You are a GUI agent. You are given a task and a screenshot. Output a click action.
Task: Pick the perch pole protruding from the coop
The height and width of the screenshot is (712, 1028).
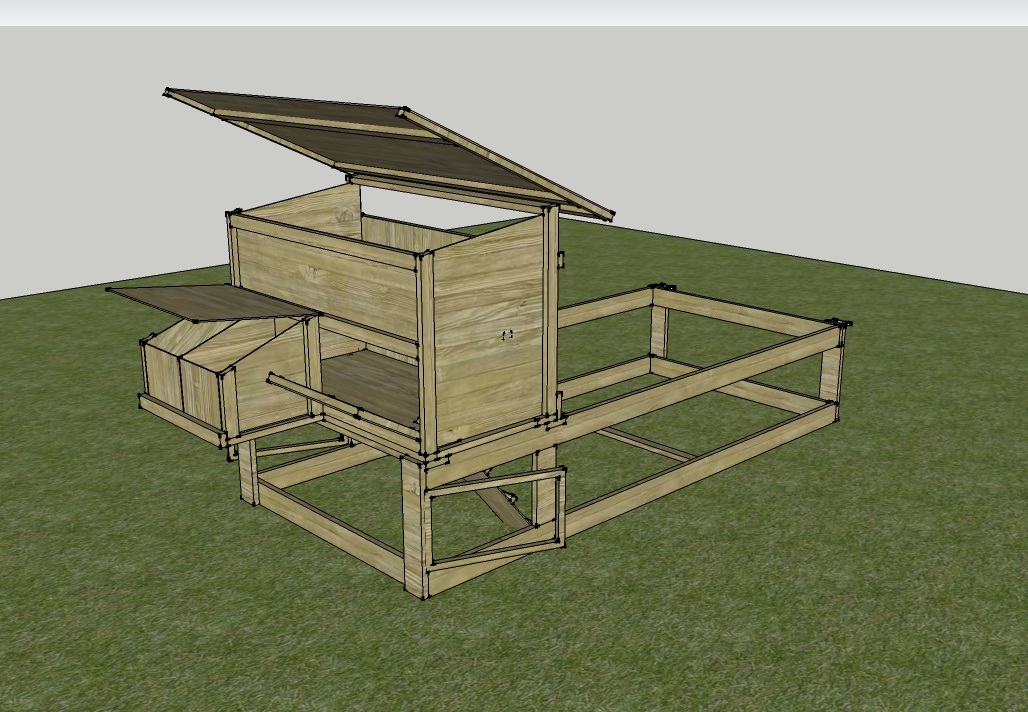(x=313, y=395)
